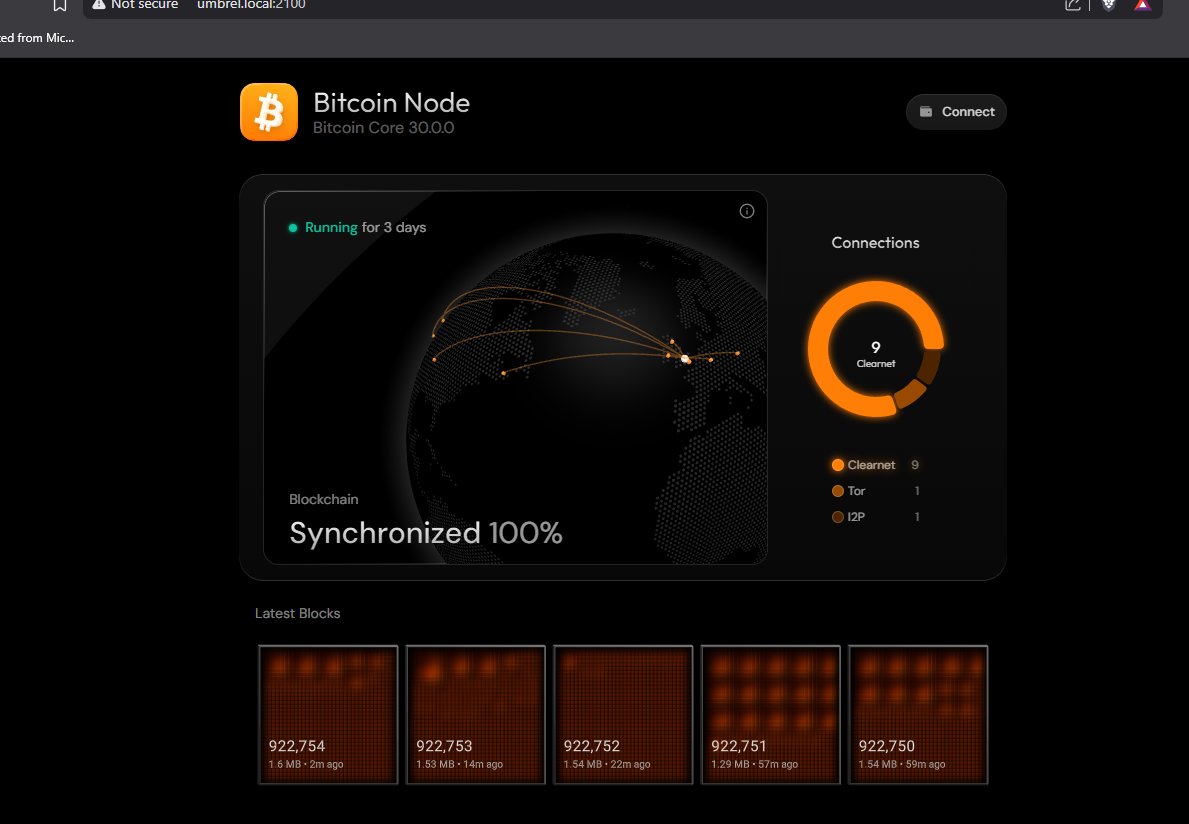This screenshot has width=1189, height=824.
Task: Click the '1.6 MB • 2m ago' text
Action: (306, 764)
